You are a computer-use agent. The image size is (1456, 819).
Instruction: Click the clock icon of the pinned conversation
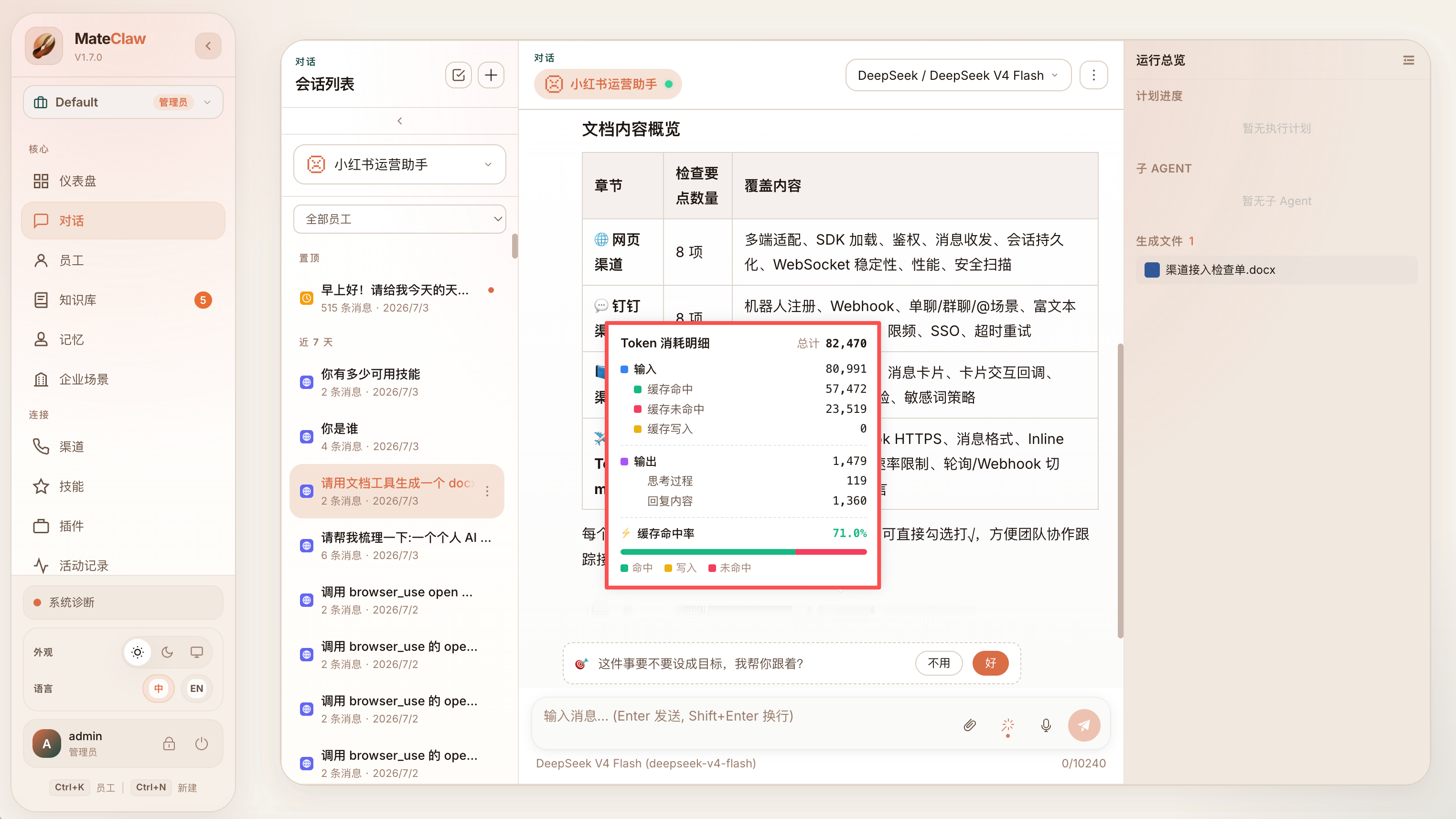(x=306, y=299)
